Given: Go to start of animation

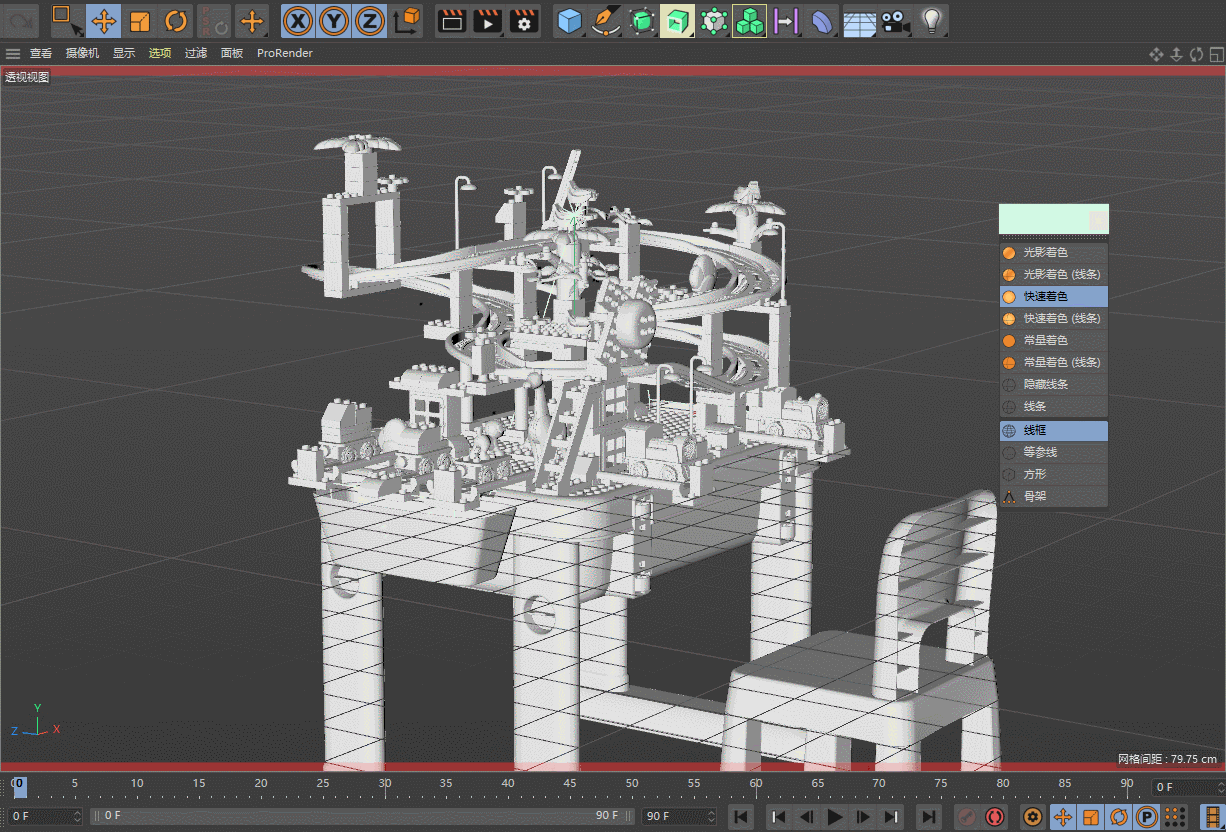Looking at the screenshot, I should tap(741, 817).
